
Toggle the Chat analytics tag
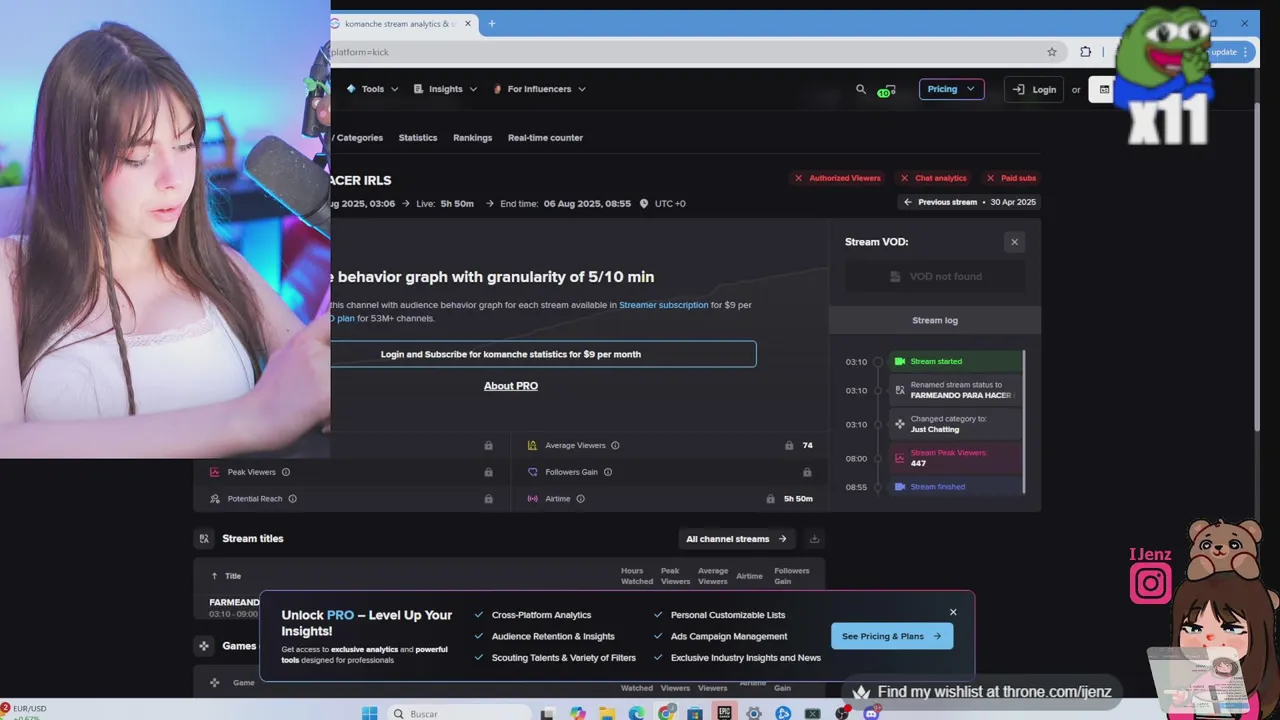coord(933,178)
